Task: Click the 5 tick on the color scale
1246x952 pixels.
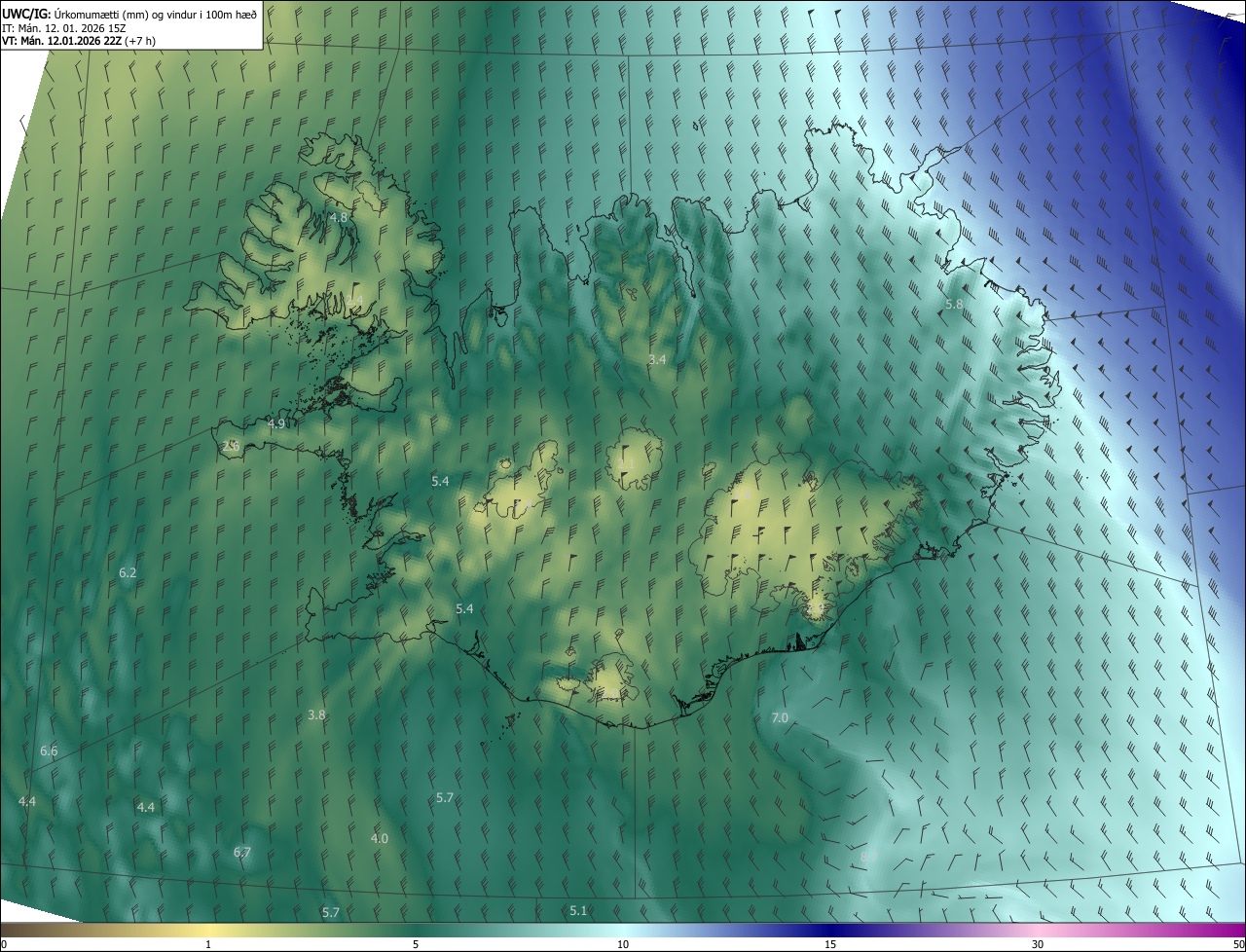Action: (x=416, y=945)
